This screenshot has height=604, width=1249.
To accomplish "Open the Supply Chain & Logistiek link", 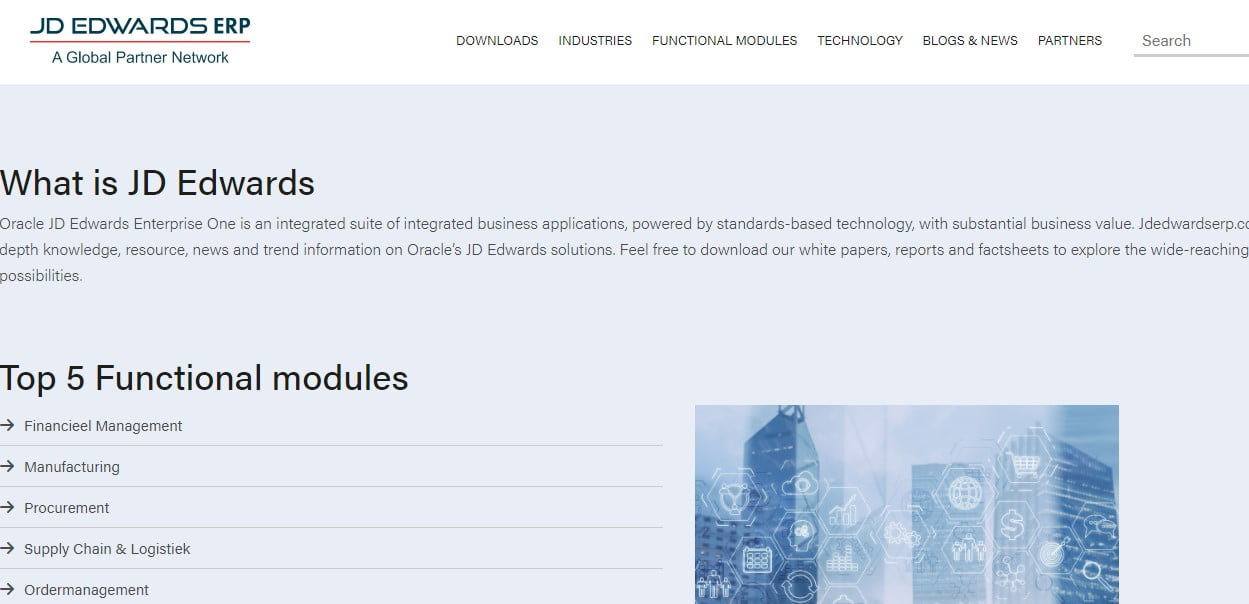I will point(107,549).
